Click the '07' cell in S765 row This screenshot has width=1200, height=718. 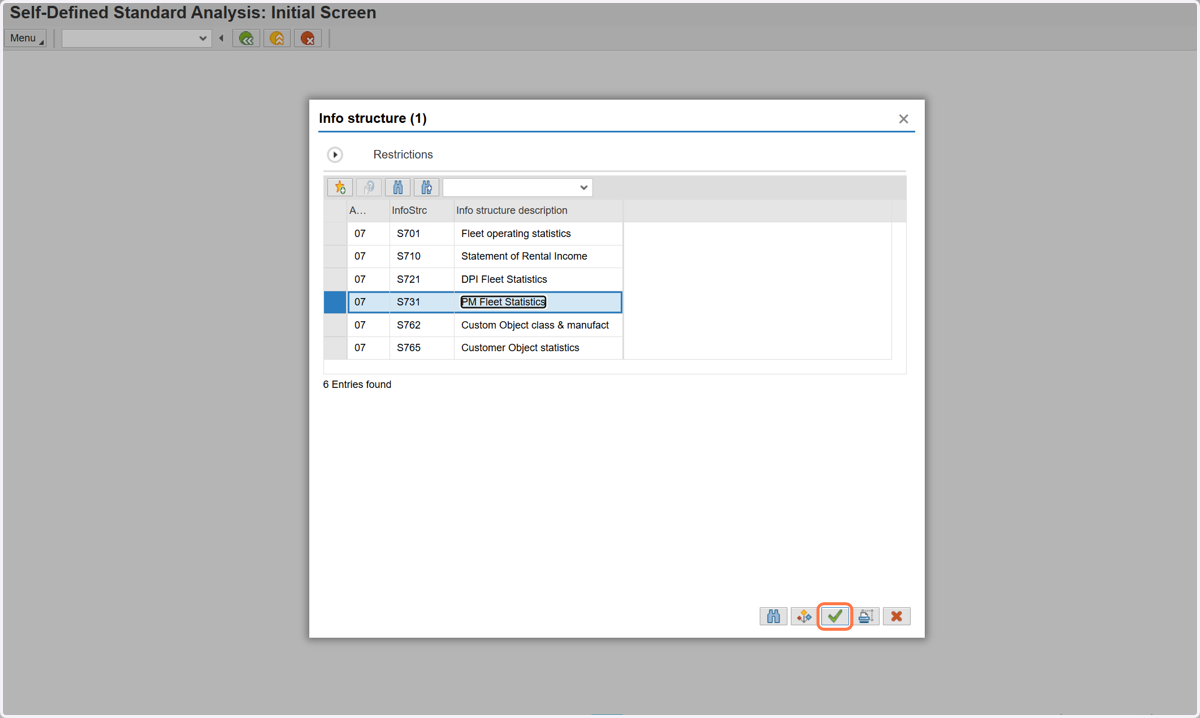pos(368,348)
